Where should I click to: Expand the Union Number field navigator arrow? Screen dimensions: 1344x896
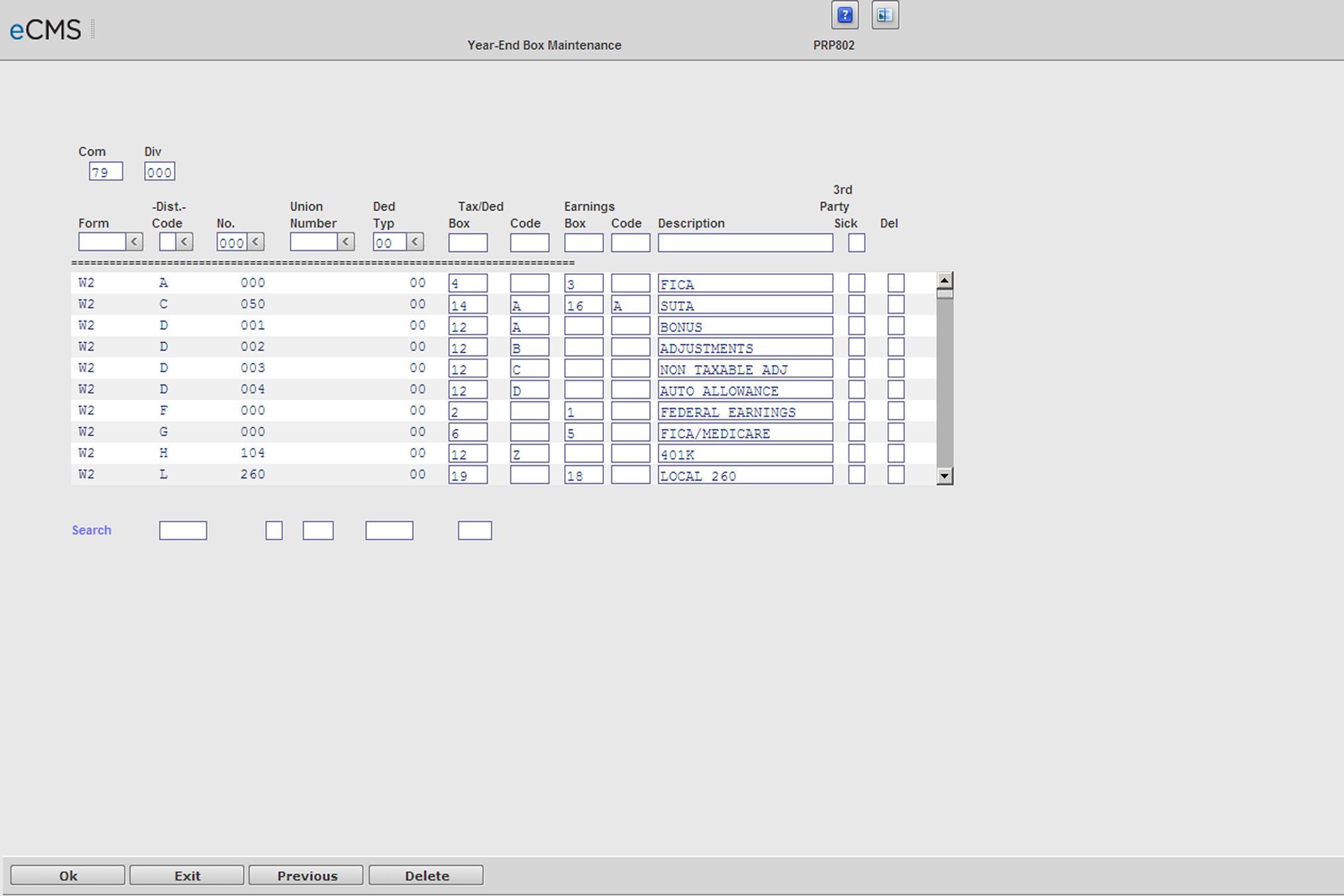(345, 241)
